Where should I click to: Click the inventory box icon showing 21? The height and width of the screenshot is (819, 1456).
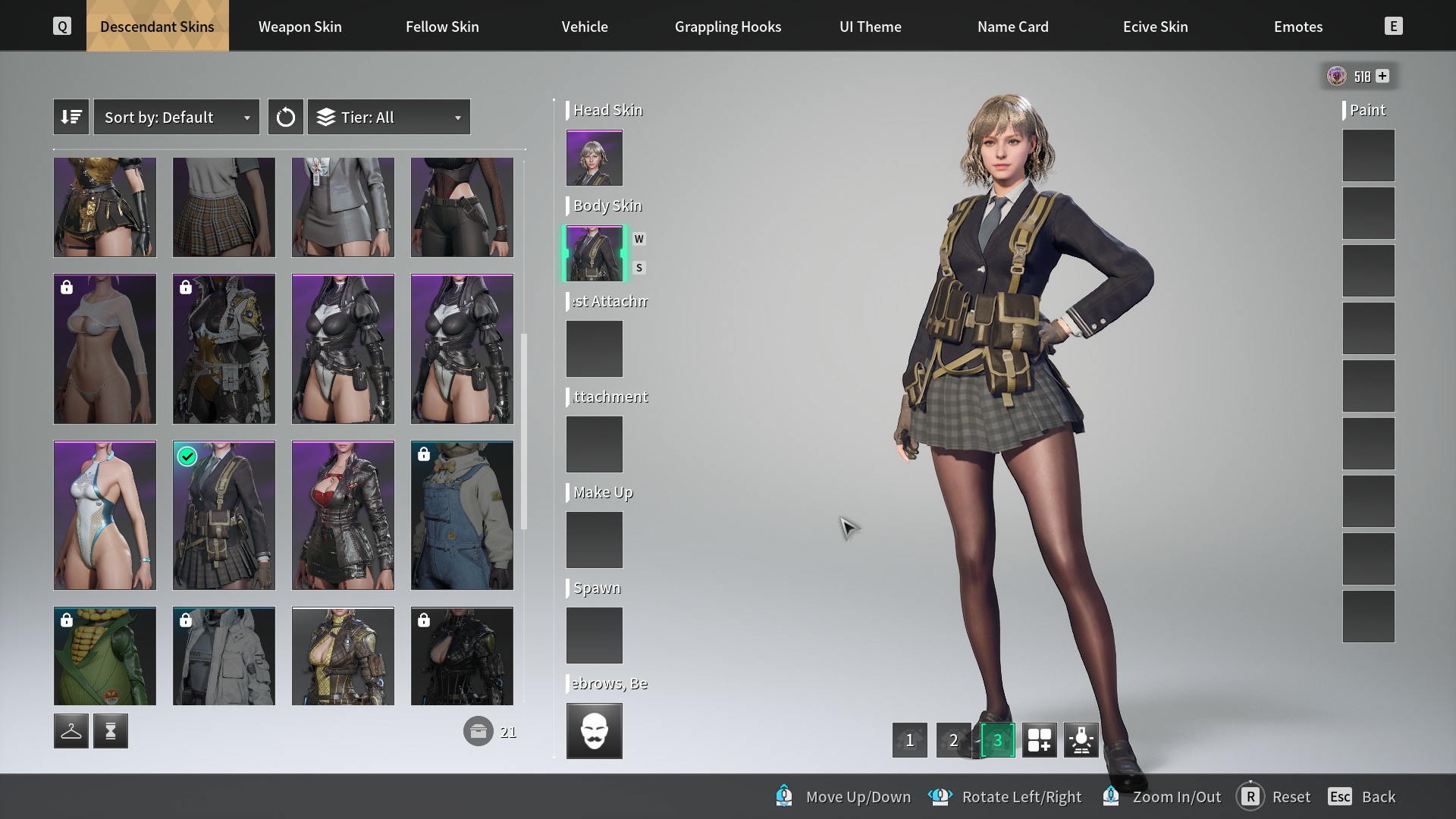(x=478, y=732)
